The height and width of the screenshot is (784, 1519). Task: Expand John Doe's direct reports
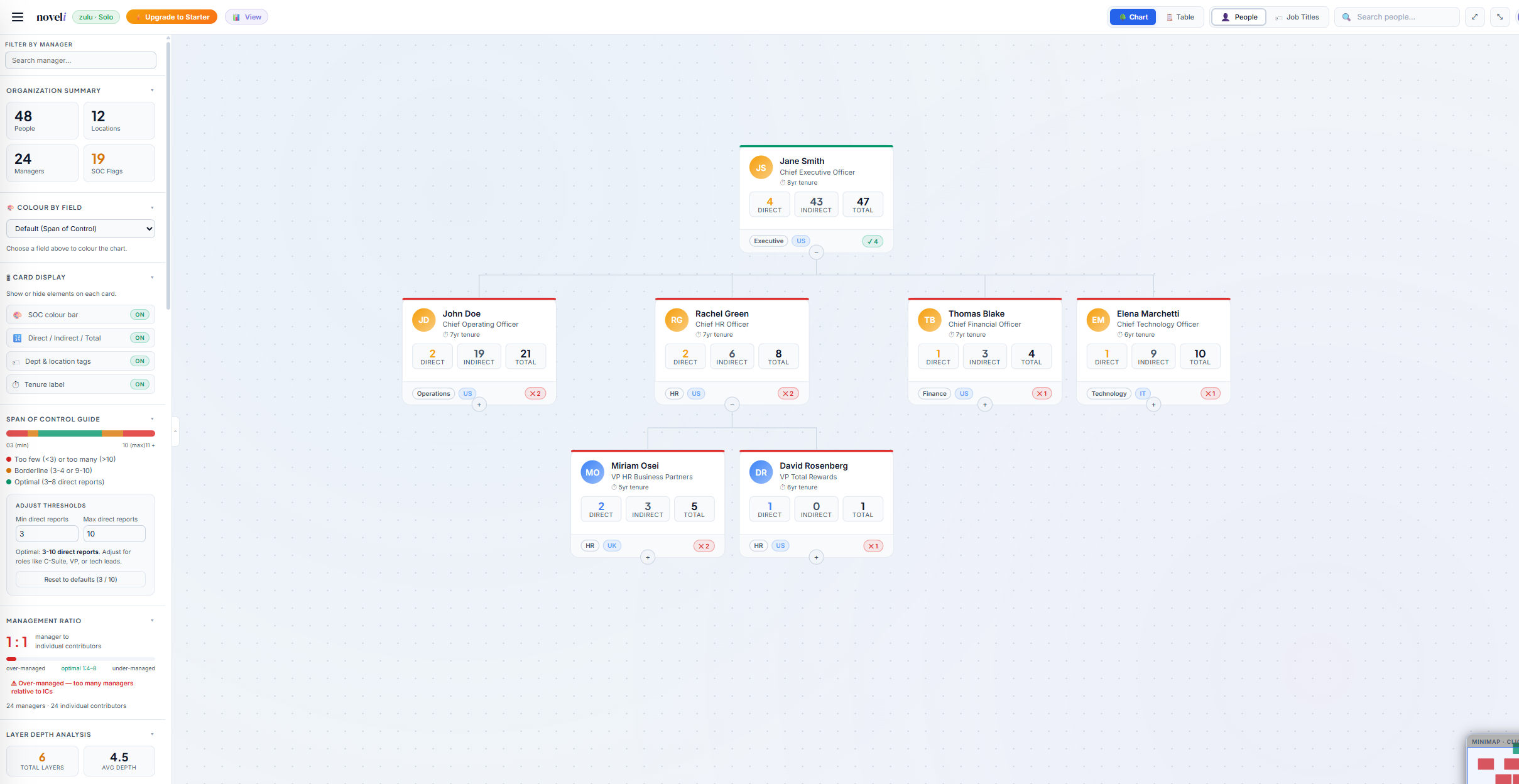tap(479, 405)
